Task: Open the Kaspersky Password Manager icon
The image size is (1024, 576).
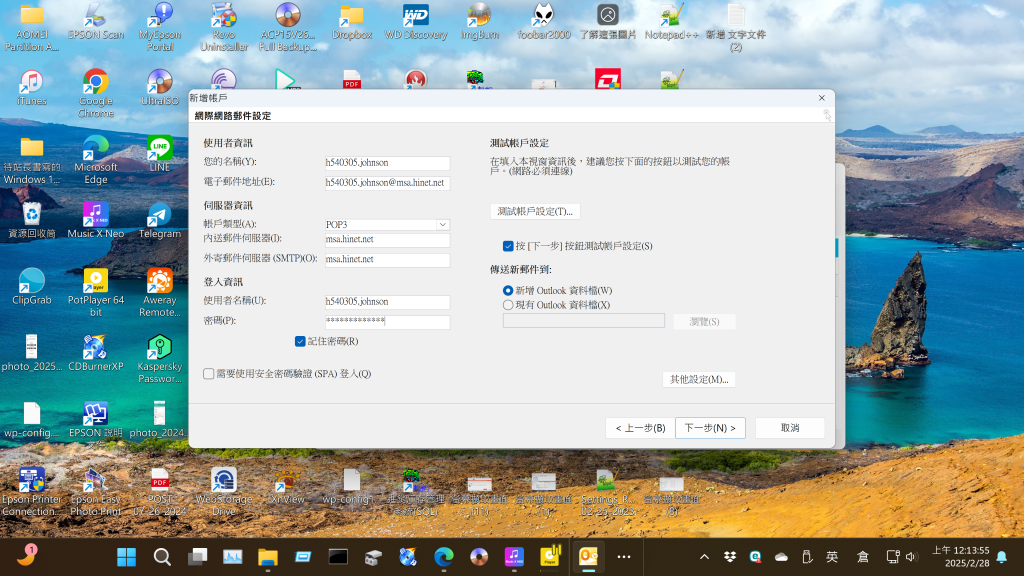Action: [160, 348]
